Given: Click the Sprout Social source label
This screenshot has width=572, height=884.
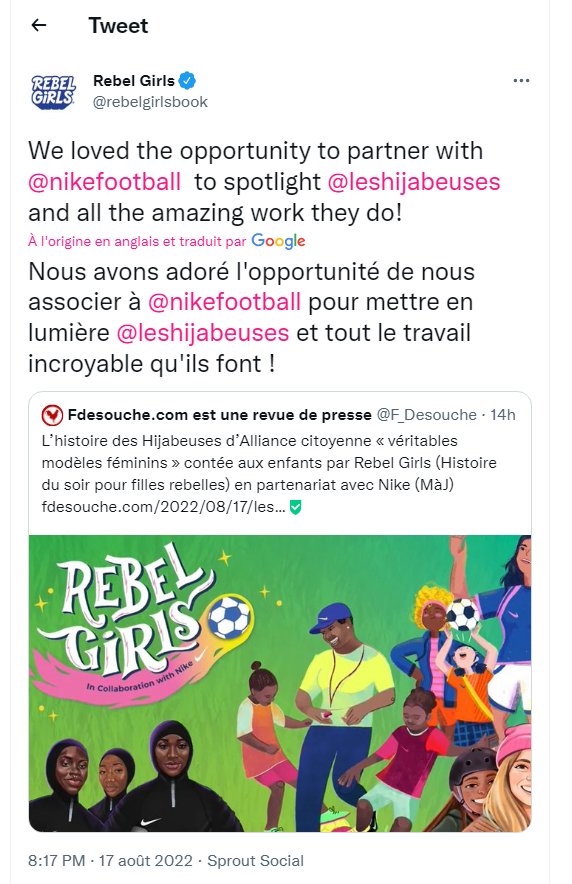Looking at the screenshot, I should [255, 861].
